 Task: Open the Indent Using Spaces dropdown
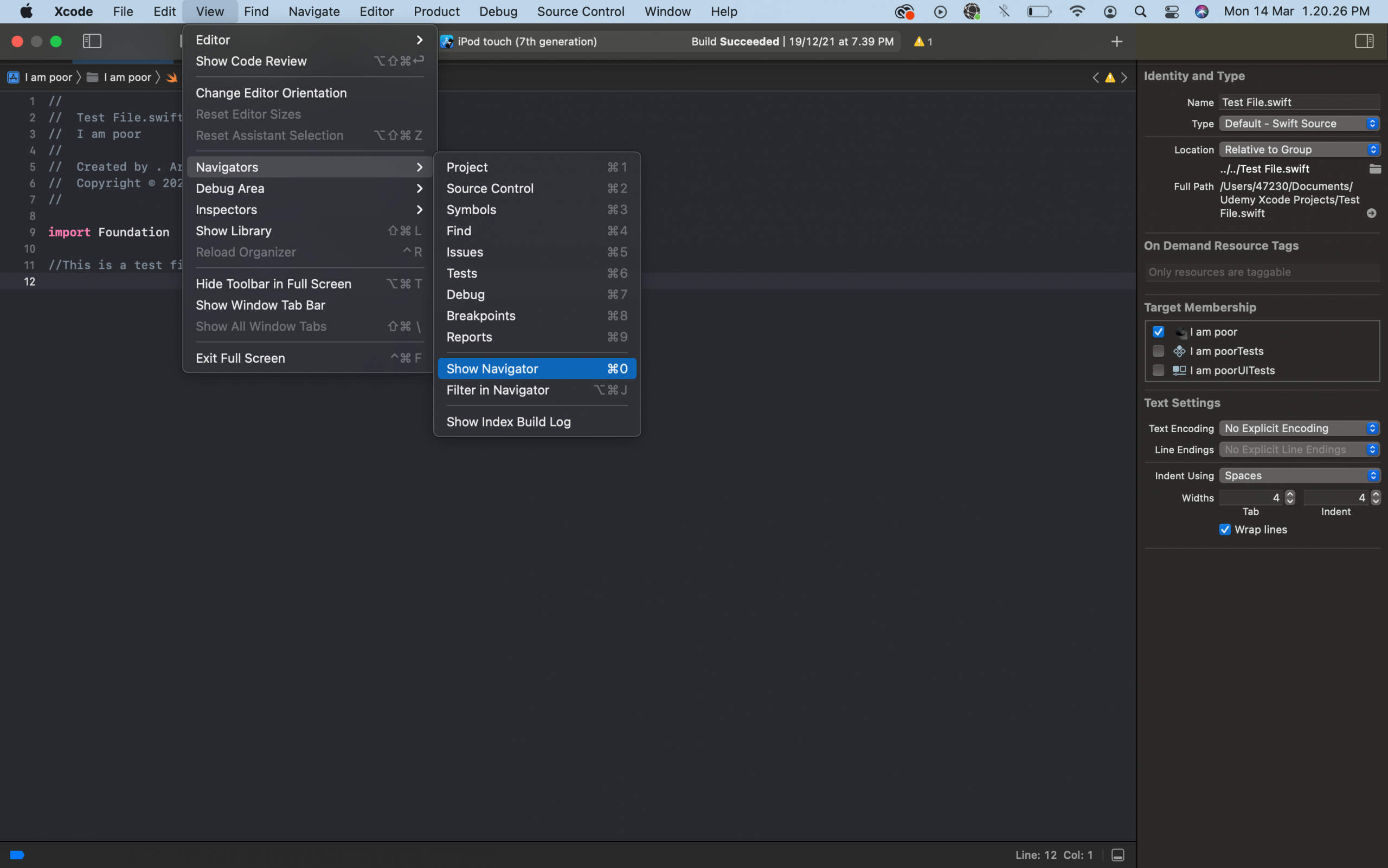(1299, 475)
